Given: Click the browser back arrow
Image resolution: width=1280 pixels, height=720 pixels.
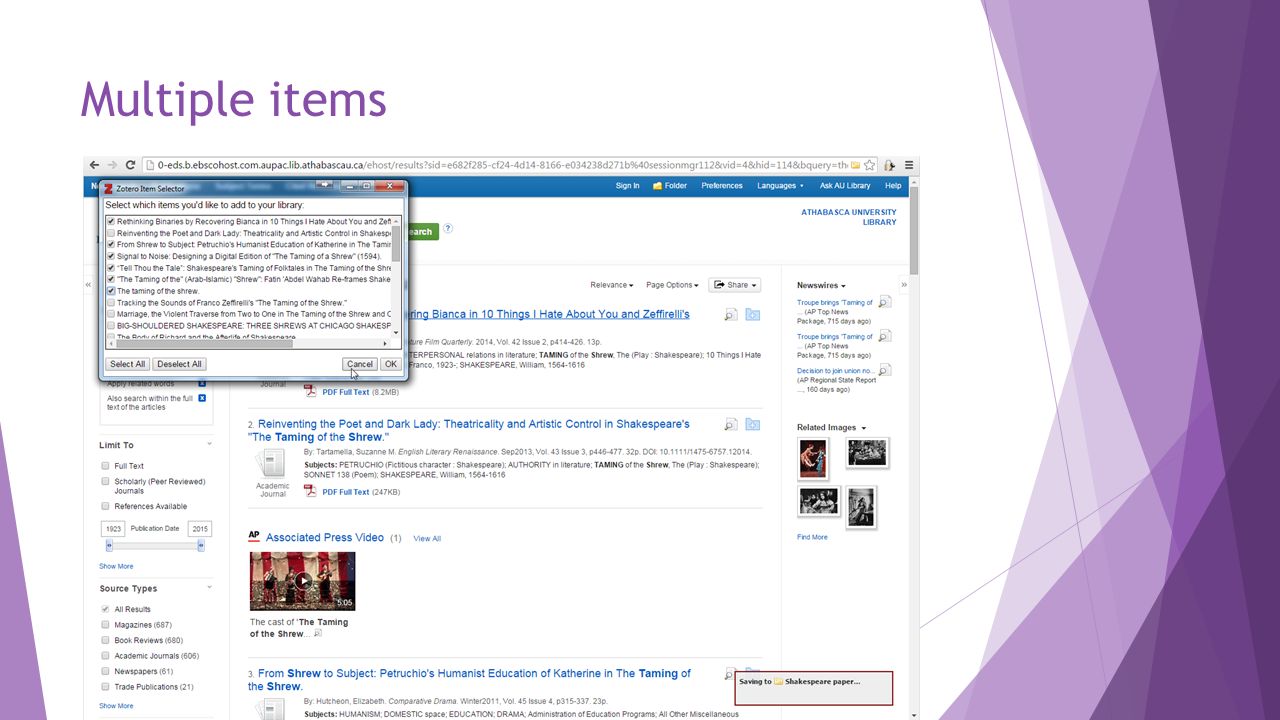Looking at the screenshot, I should (94, 165).
